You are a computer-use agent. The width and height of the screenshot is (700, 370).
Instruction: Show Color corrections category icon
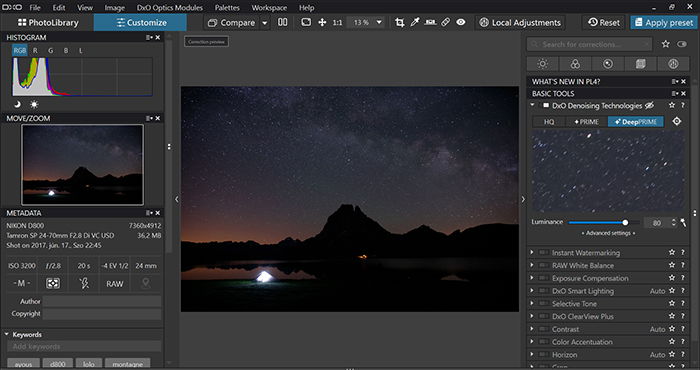(575, 64)
